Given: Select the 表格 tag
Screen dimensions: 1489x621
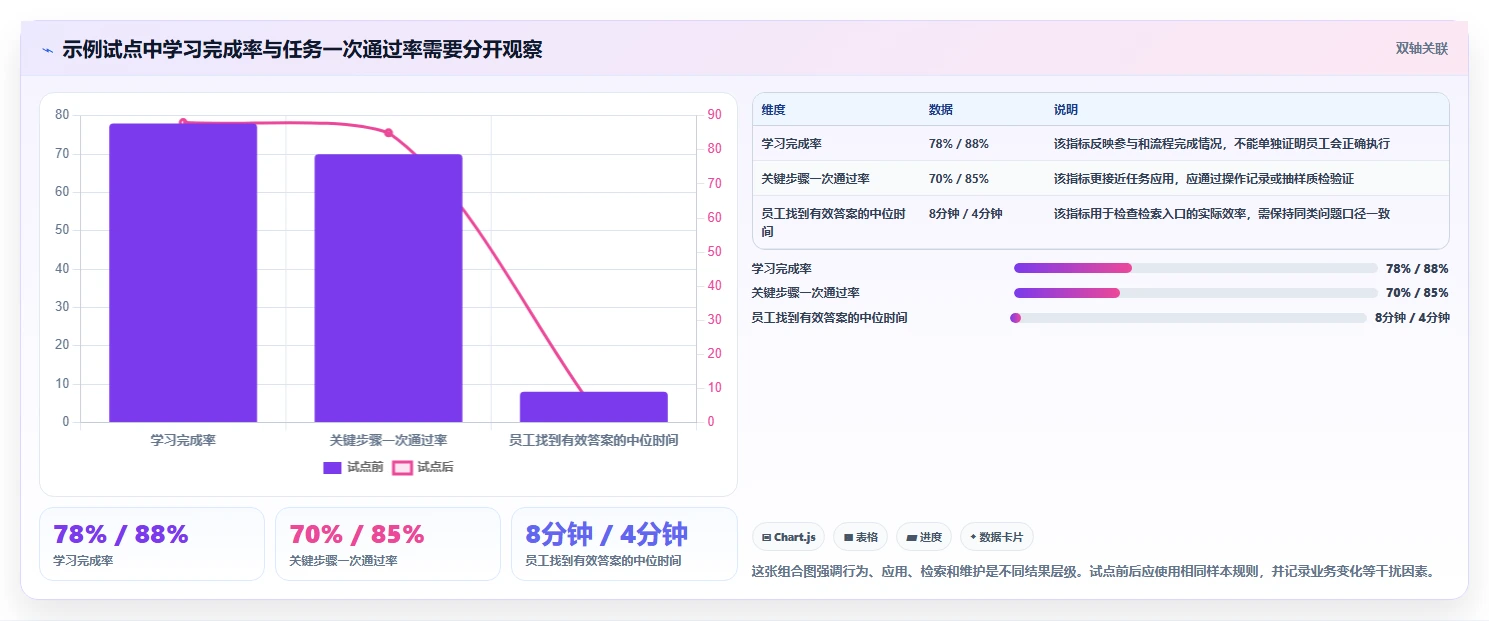Looking at the screenshot, I should (860, 537).
